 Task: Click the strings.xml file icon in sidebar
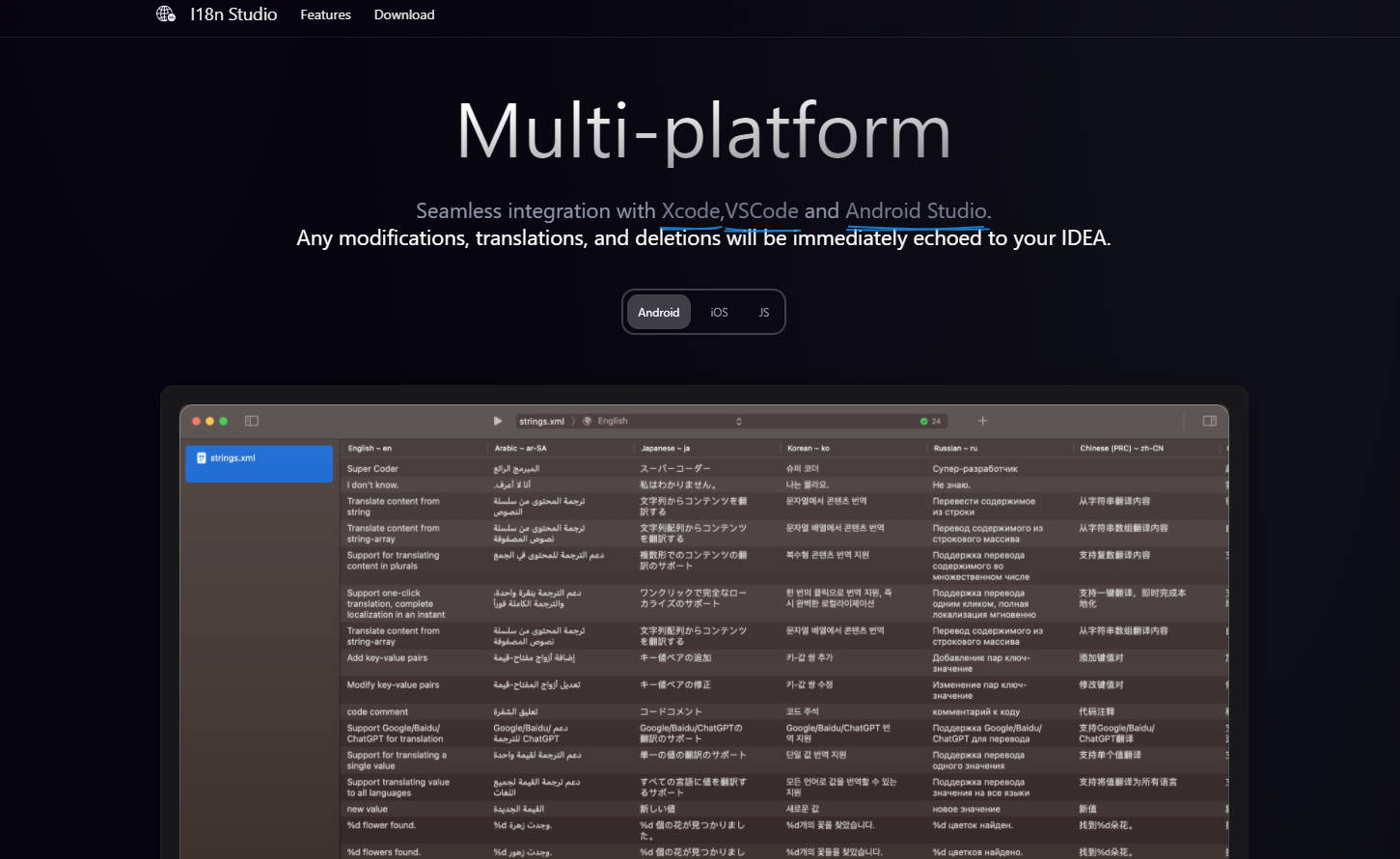tap(201, 458)
